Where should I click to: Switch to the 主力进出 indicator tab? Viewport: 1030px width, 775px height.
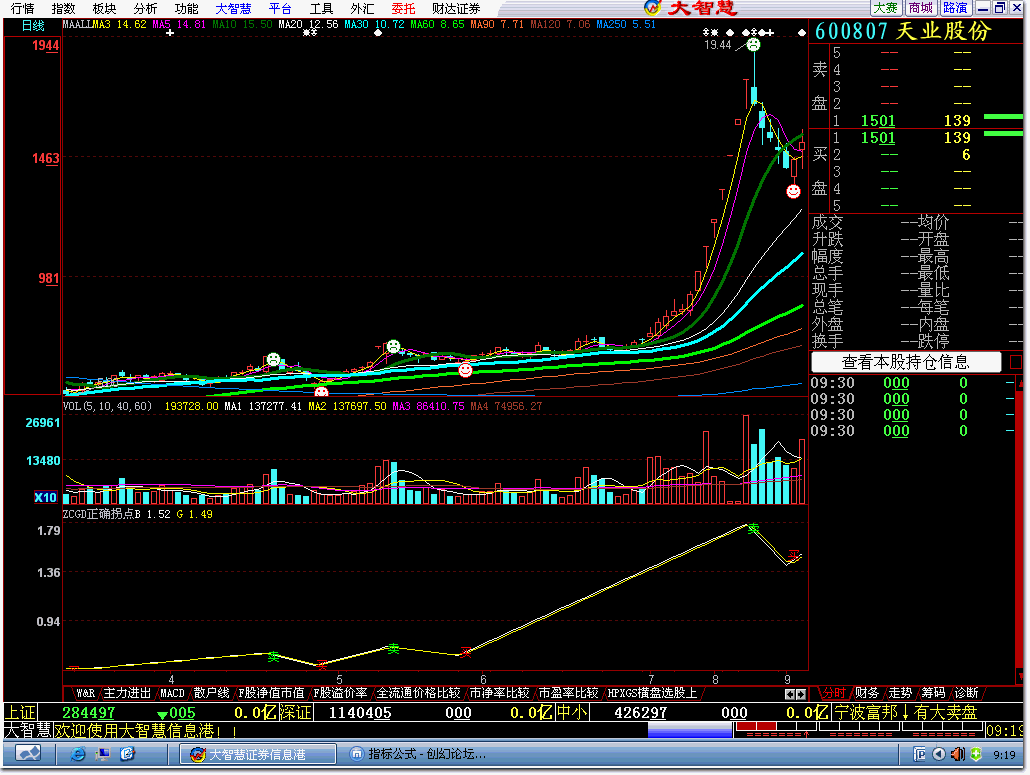(x=127, y=693)
